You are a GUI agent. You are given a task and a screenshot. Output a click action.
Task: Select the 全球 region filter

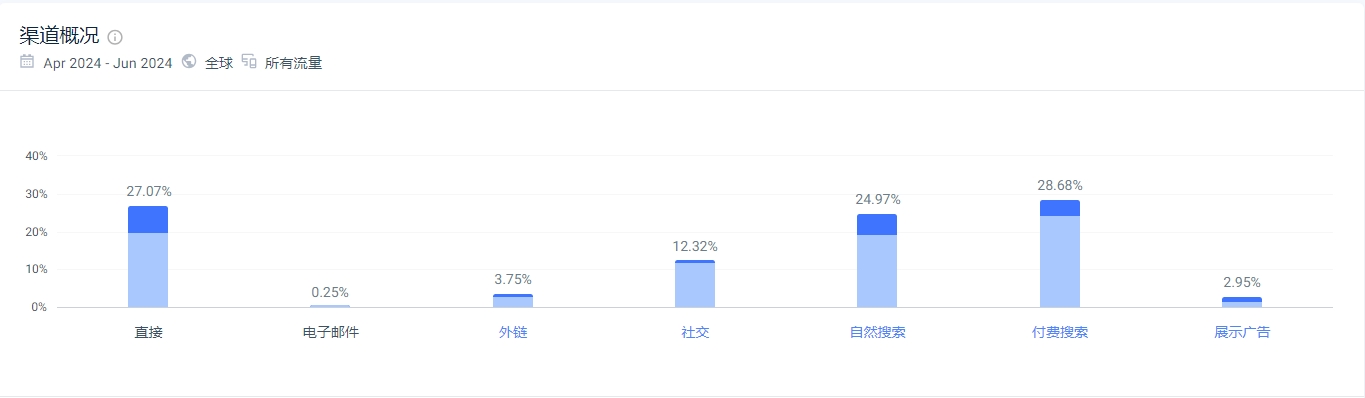pos(219,63)
